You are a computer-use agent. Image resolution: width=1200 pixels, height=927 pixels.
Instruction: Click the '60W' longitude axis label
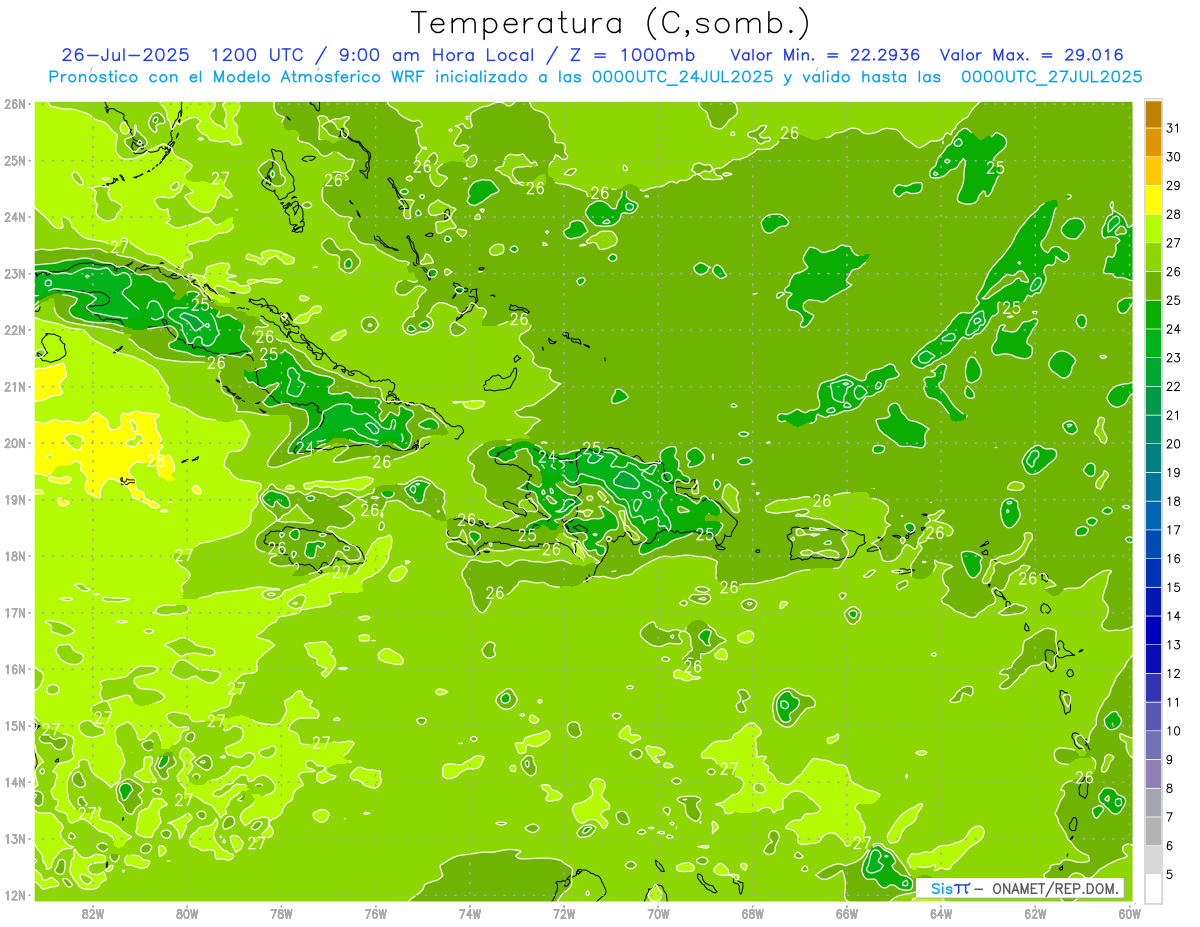pyautogui.click(x=1129, y=913)
